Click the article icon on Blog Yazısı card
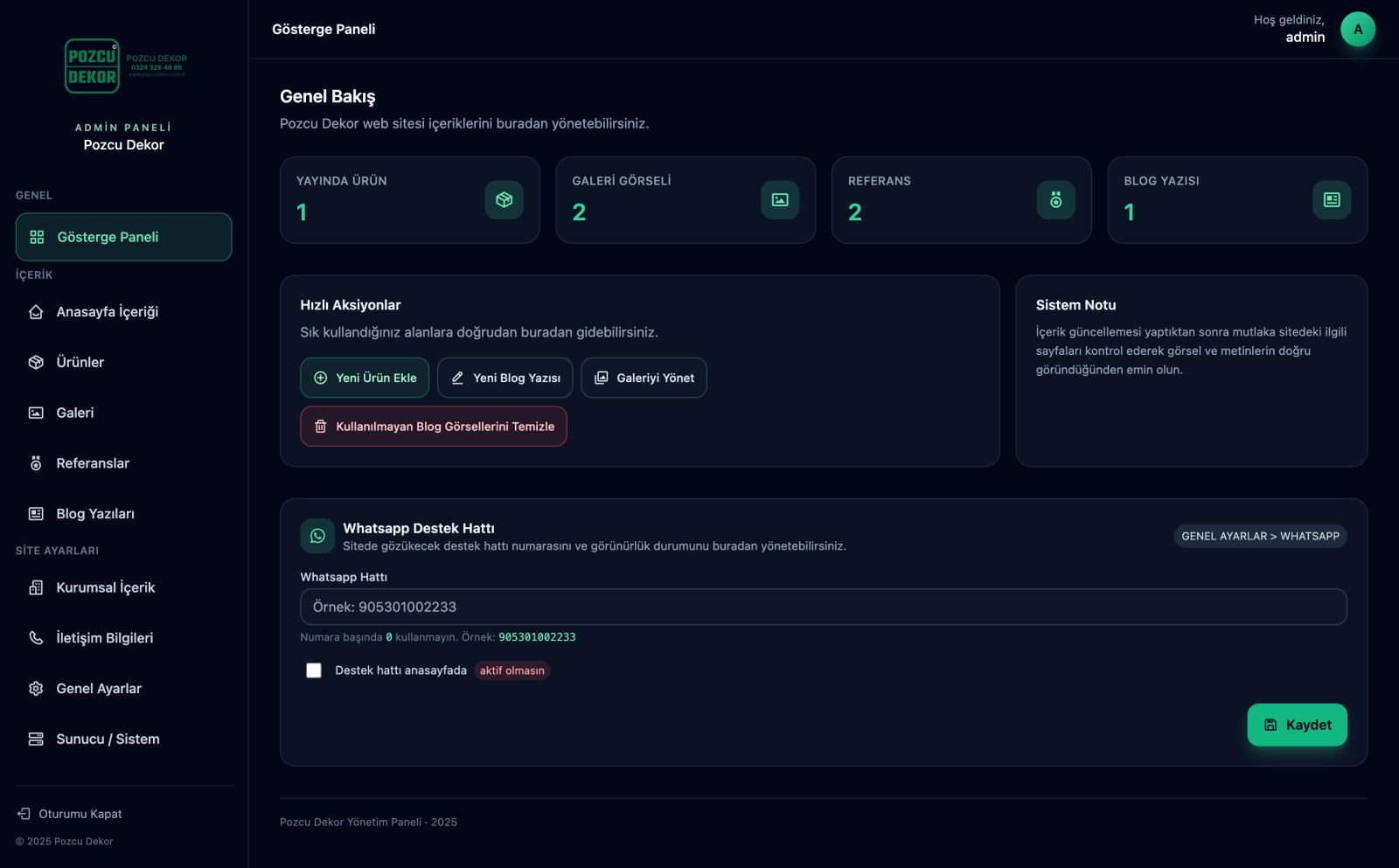Viewport: 1399px width, 868px height. [1332, 199]
